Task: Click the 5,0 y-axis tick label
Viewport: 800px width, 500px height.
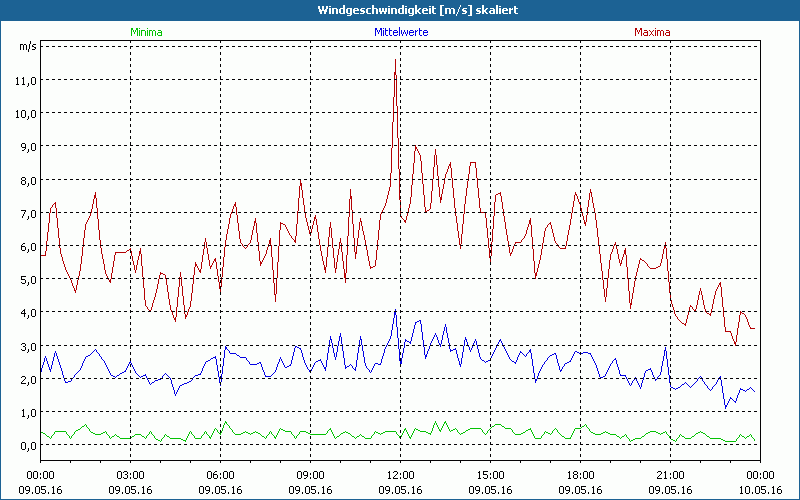Action: click(x=28, y=279)
